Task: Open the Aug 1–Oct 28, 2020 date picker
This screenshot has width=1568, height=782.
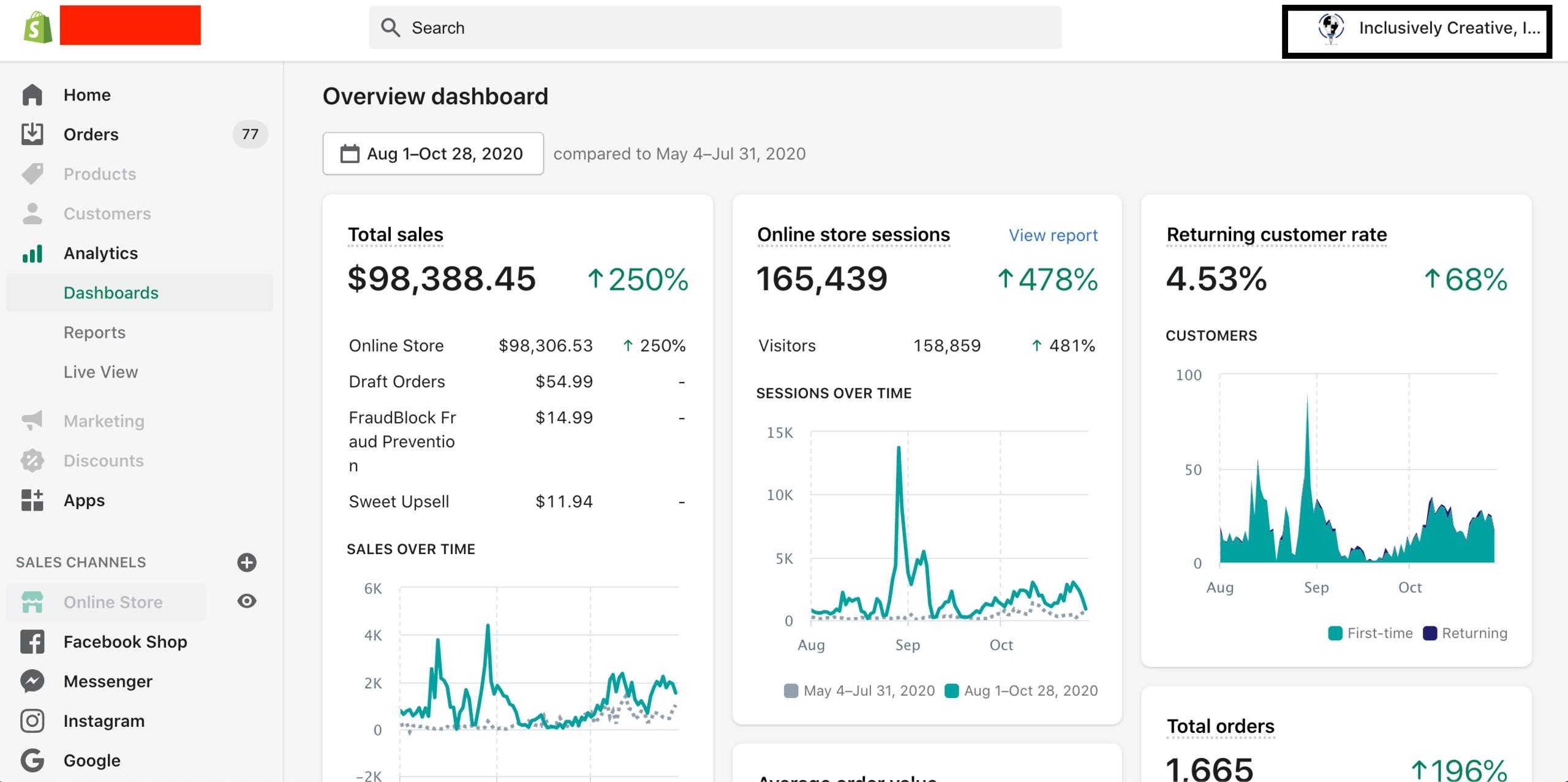Action: coord(433,154)
